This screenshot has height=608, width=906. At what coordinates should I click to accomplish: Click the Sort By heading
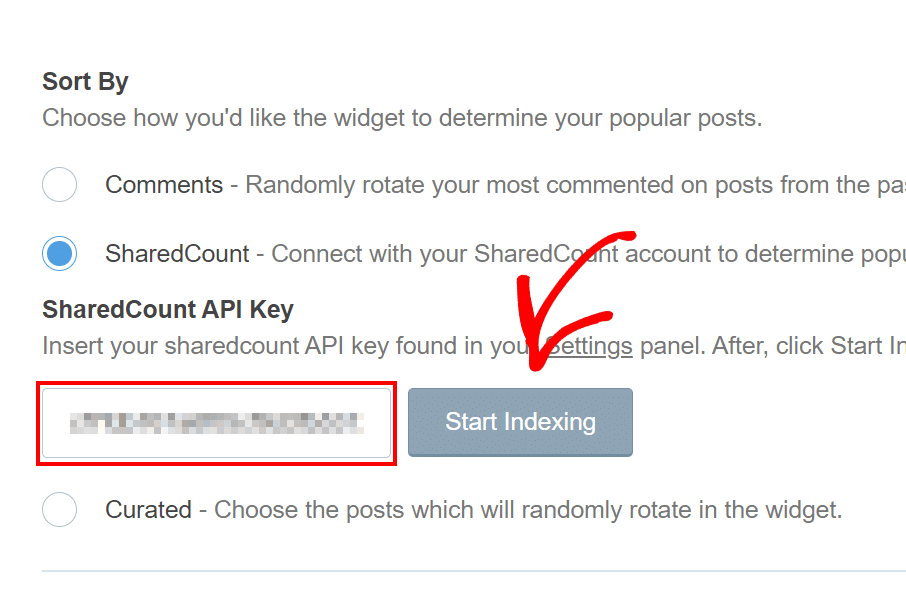coord(85,81)
